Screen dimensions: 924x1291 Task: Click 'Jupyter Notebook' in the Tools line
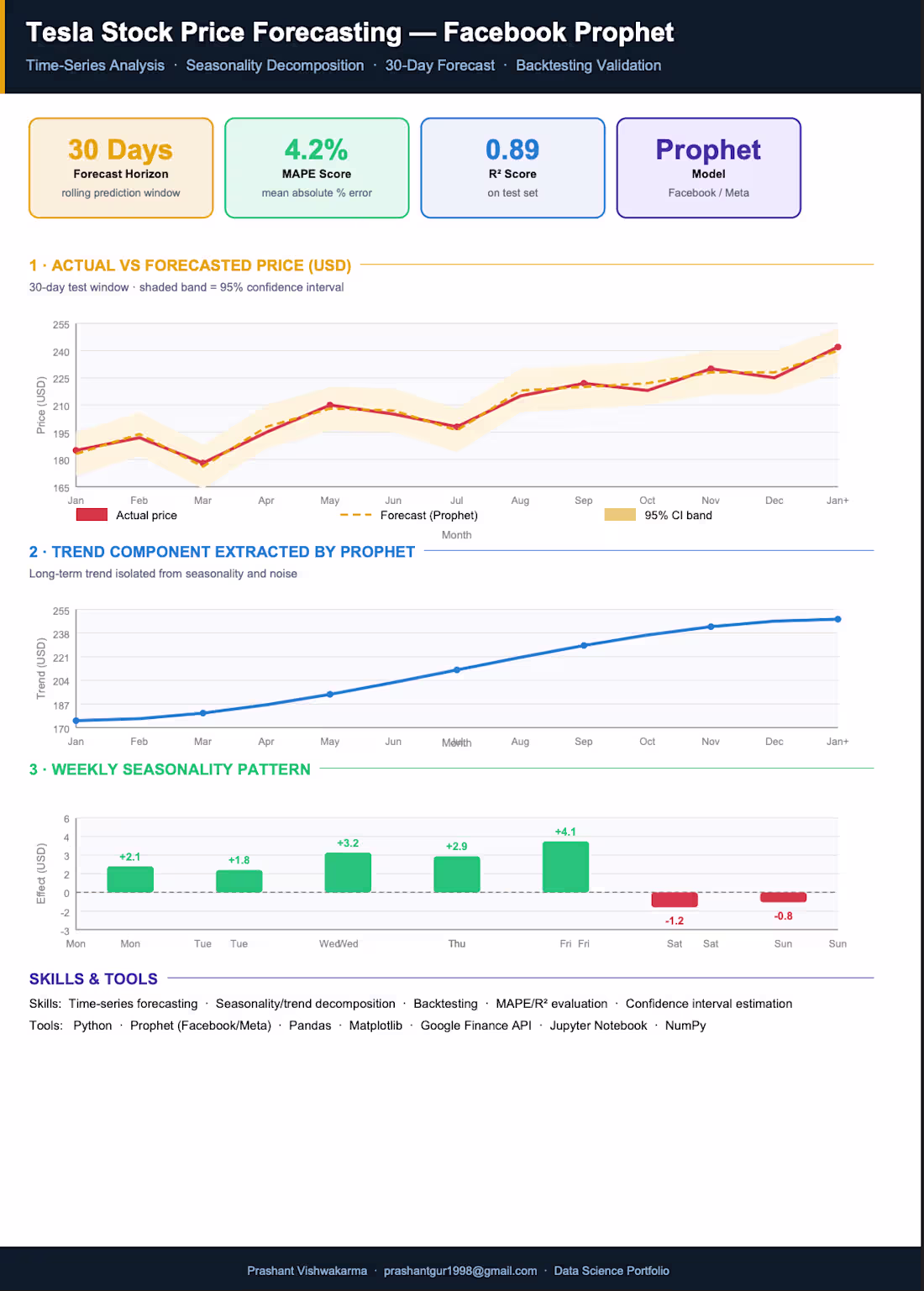(599, 1026)
